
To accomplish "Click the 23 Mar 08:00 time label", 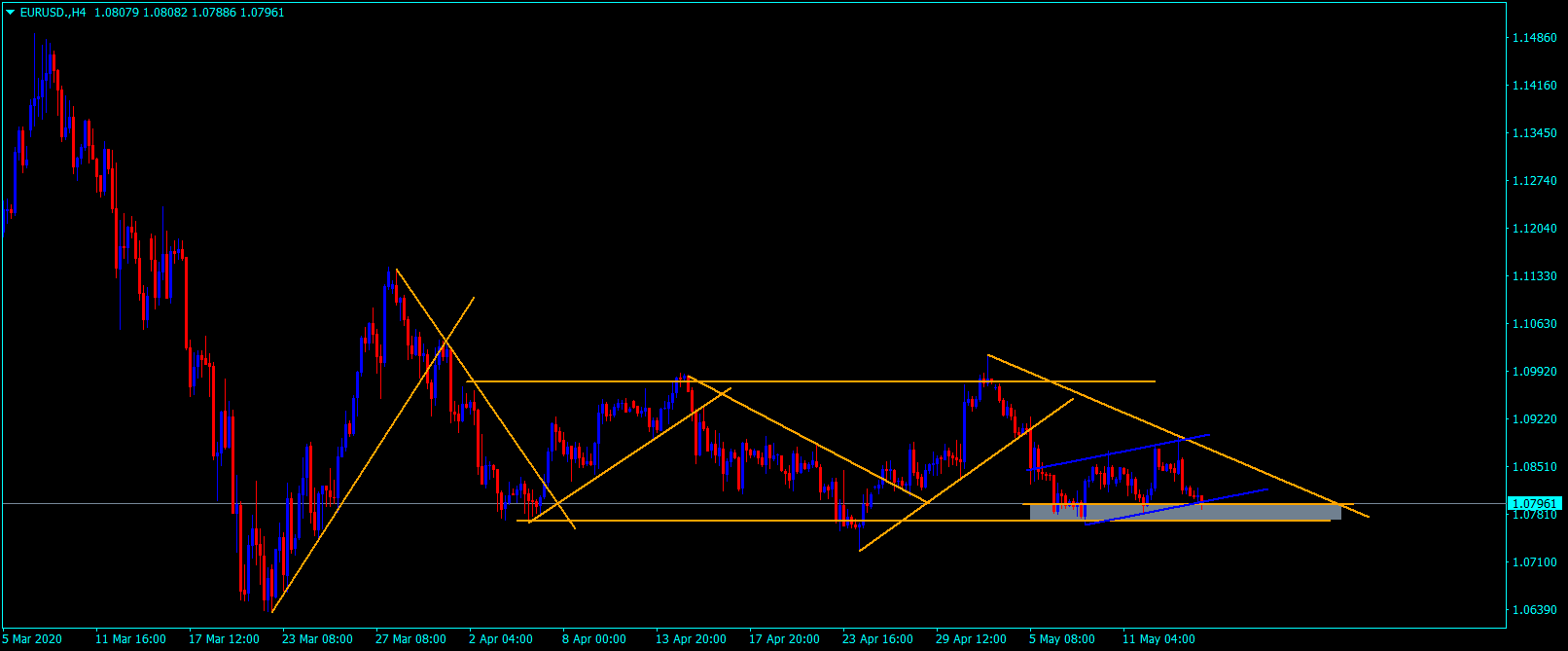I will [317, 639].
